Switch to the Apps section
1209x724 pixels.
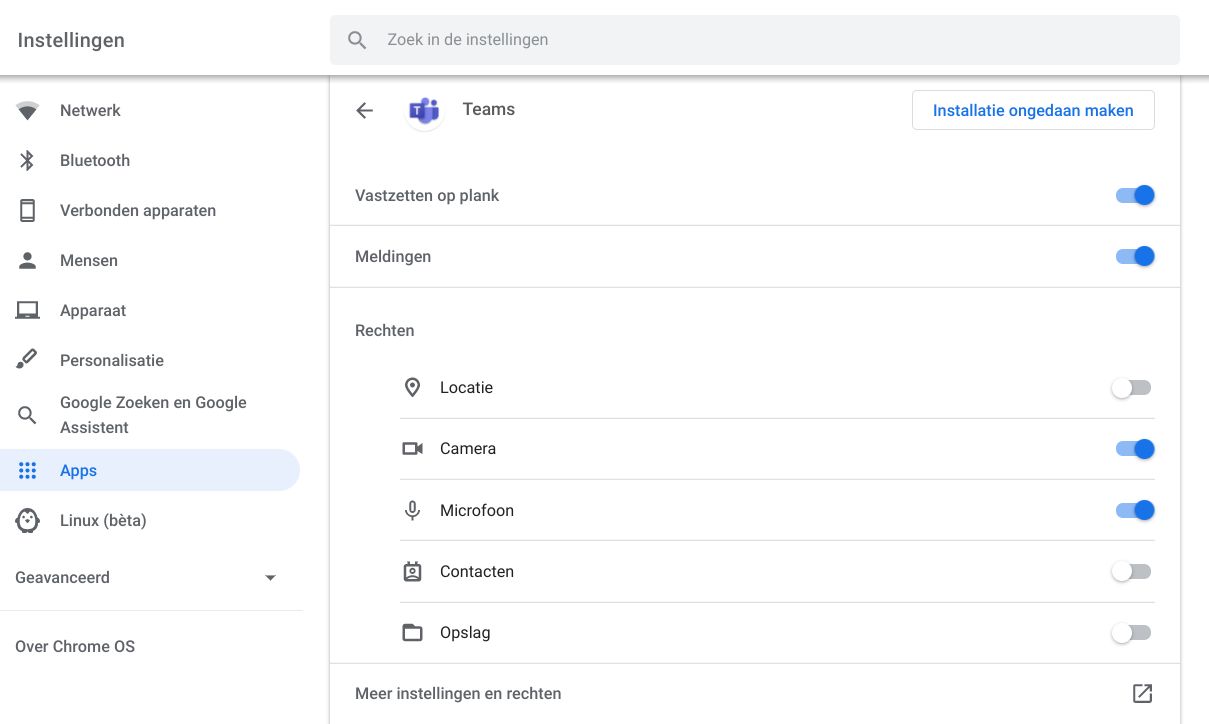(78, 470)
